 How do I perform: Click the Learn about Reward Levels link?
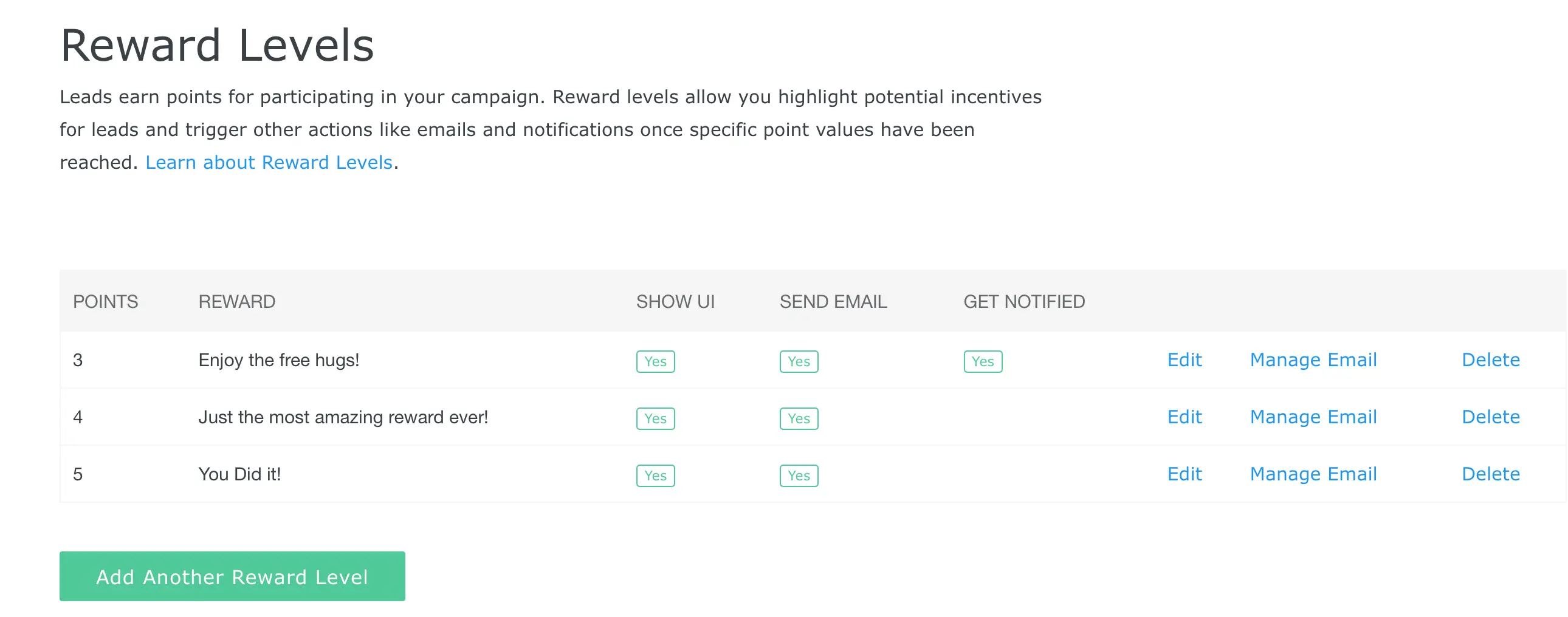[269, 163]
